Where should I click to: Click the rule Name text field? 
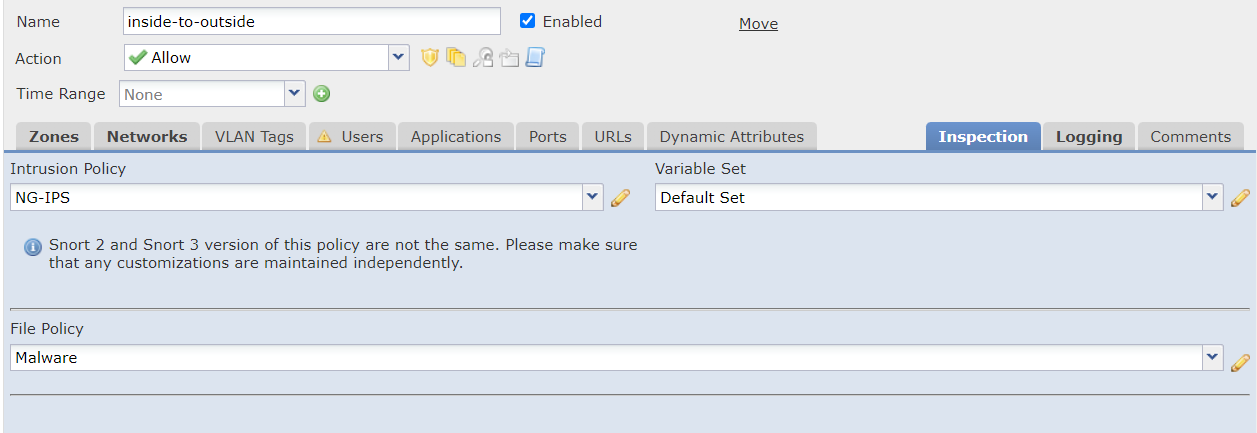click(311, 21)
